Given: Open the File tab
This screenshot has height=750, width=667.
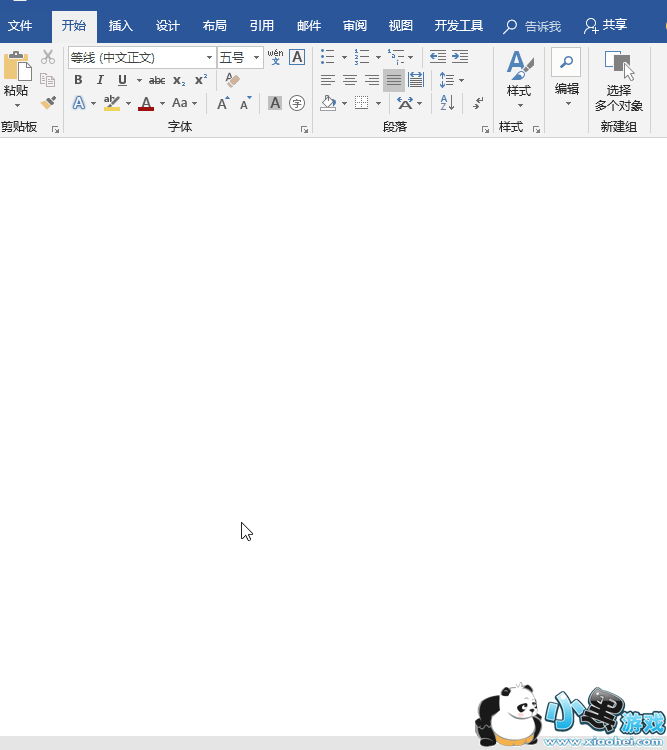Looking at the screenshot, I should (x=20, y=25).
